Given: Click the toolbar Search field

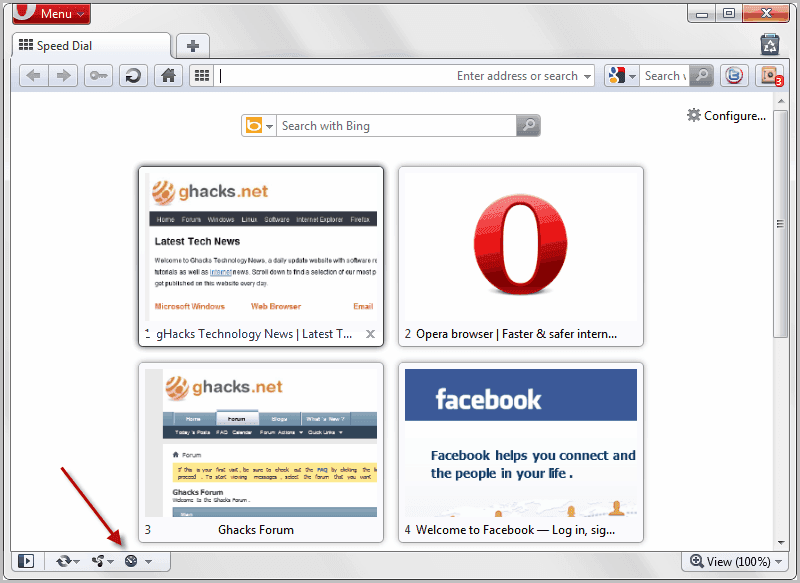Looking at the screenshot, I should point(664,76).
